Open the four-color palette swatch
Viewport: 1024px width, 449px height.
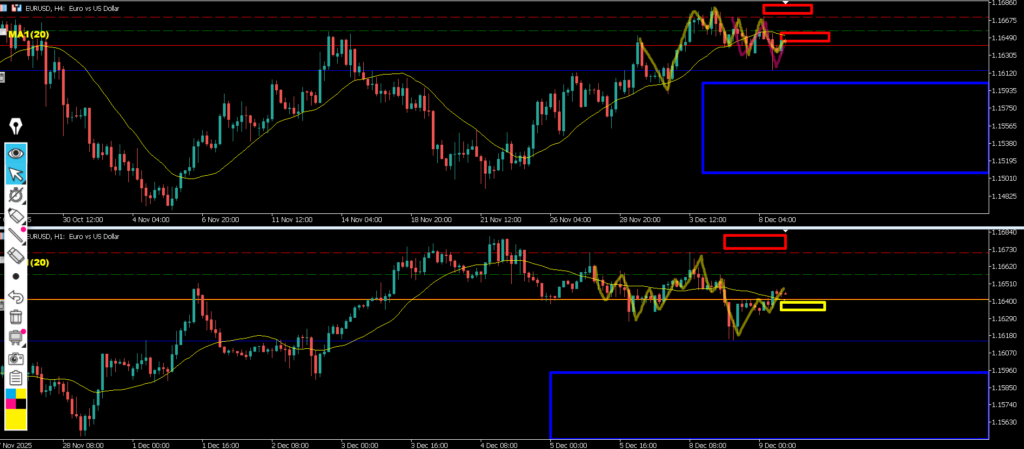click(16, 399)
